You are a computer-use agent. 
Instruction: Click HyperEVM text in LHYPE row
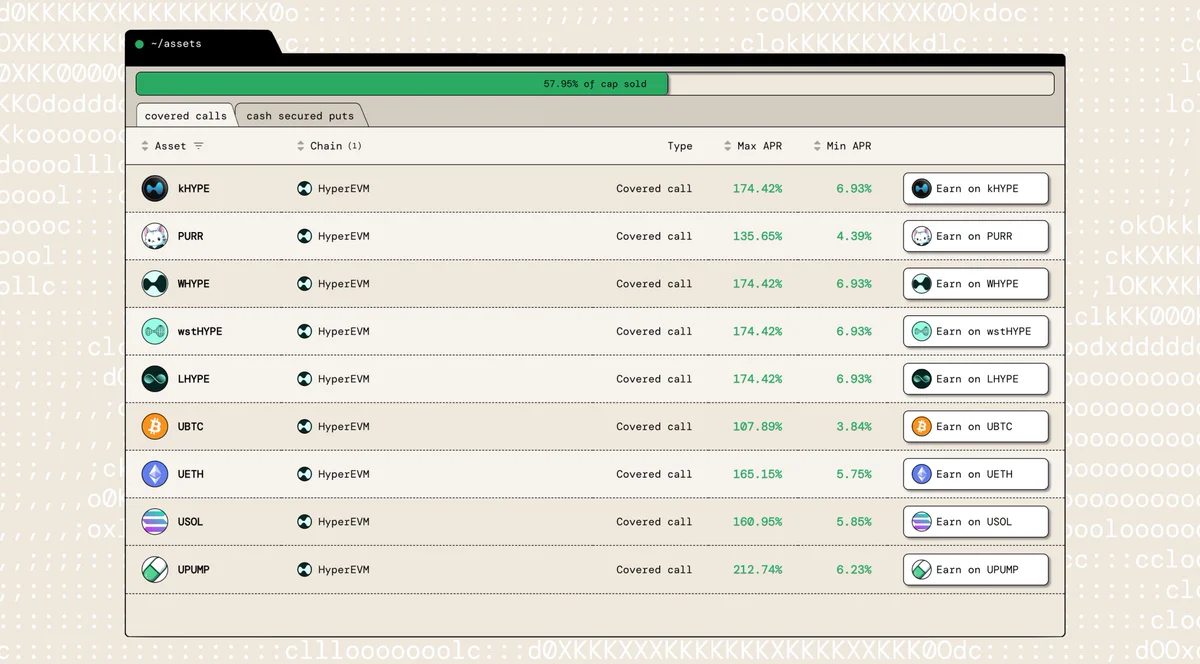344,379
